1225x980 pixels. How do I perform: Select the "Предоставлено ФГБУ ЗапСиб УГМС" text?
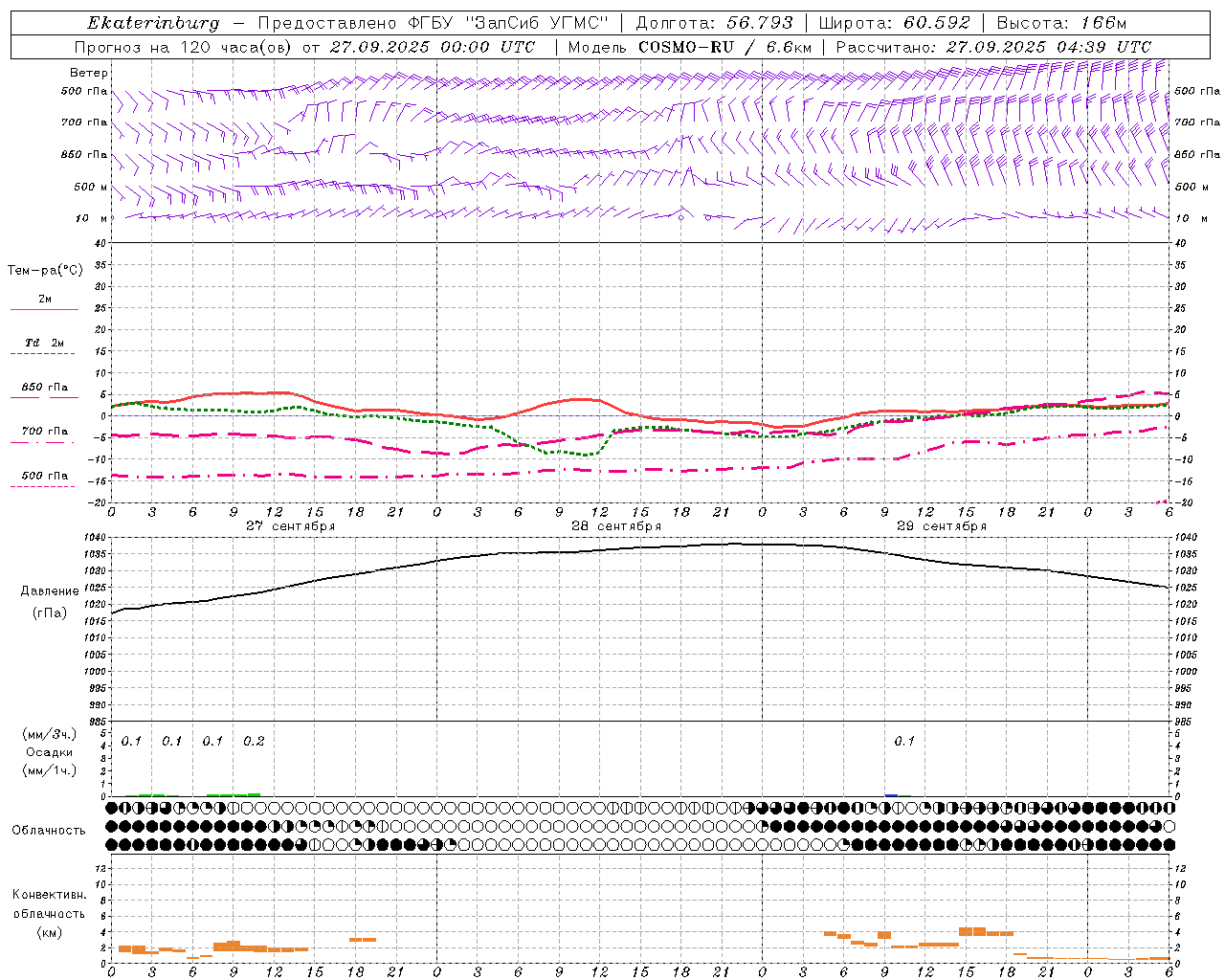pyautogui.click(x=432, y=23)
